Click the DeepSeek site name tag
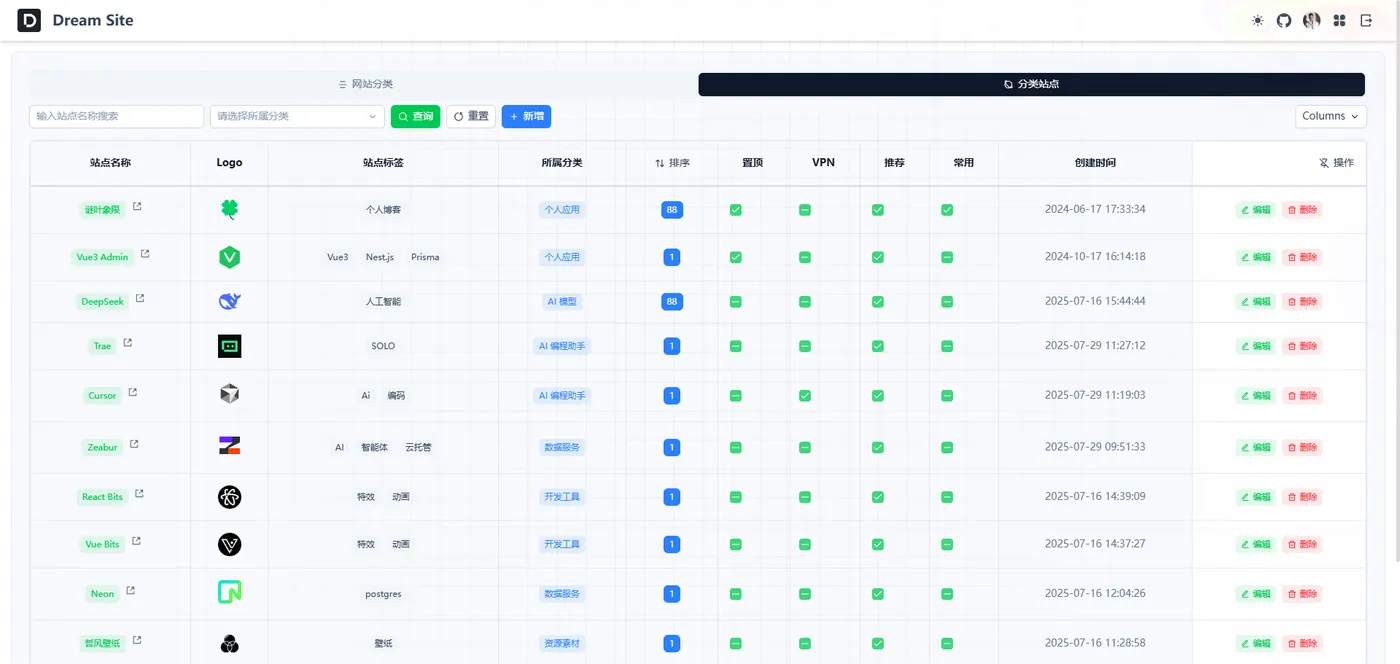Viewport: 1400px width, 664px height. click(102, 301)
